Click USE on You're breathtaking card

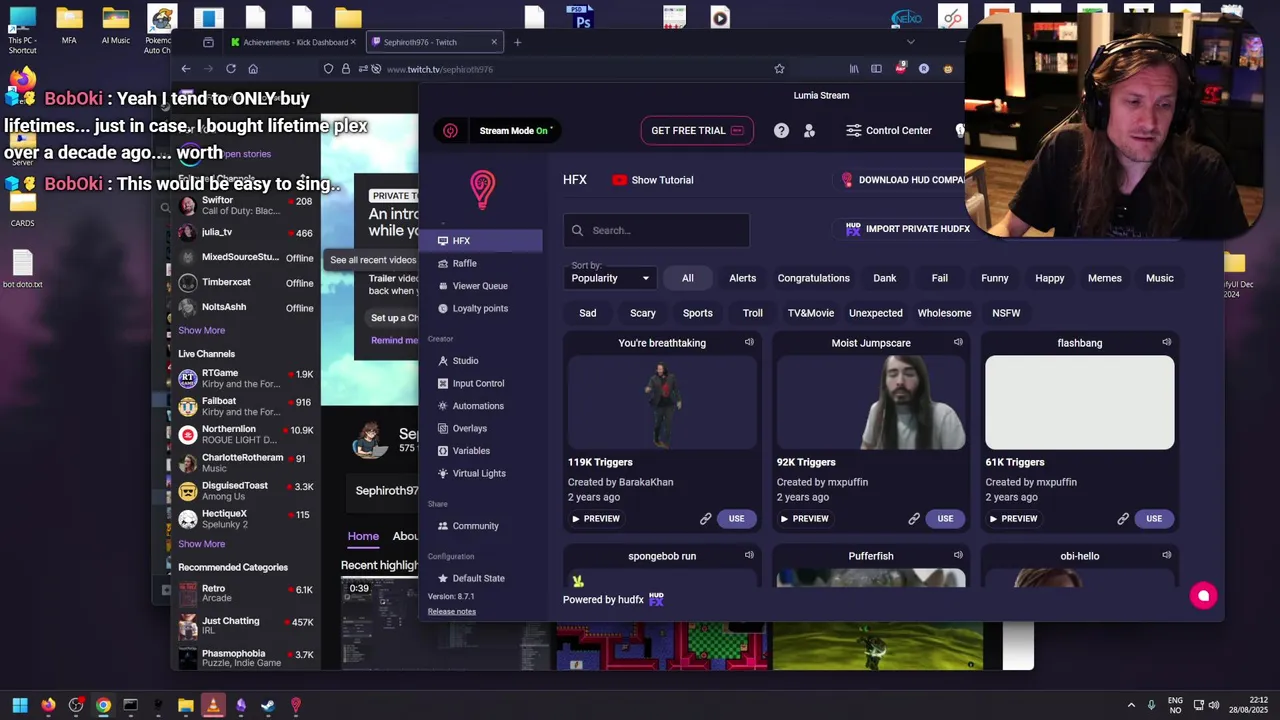coord(737,519)
